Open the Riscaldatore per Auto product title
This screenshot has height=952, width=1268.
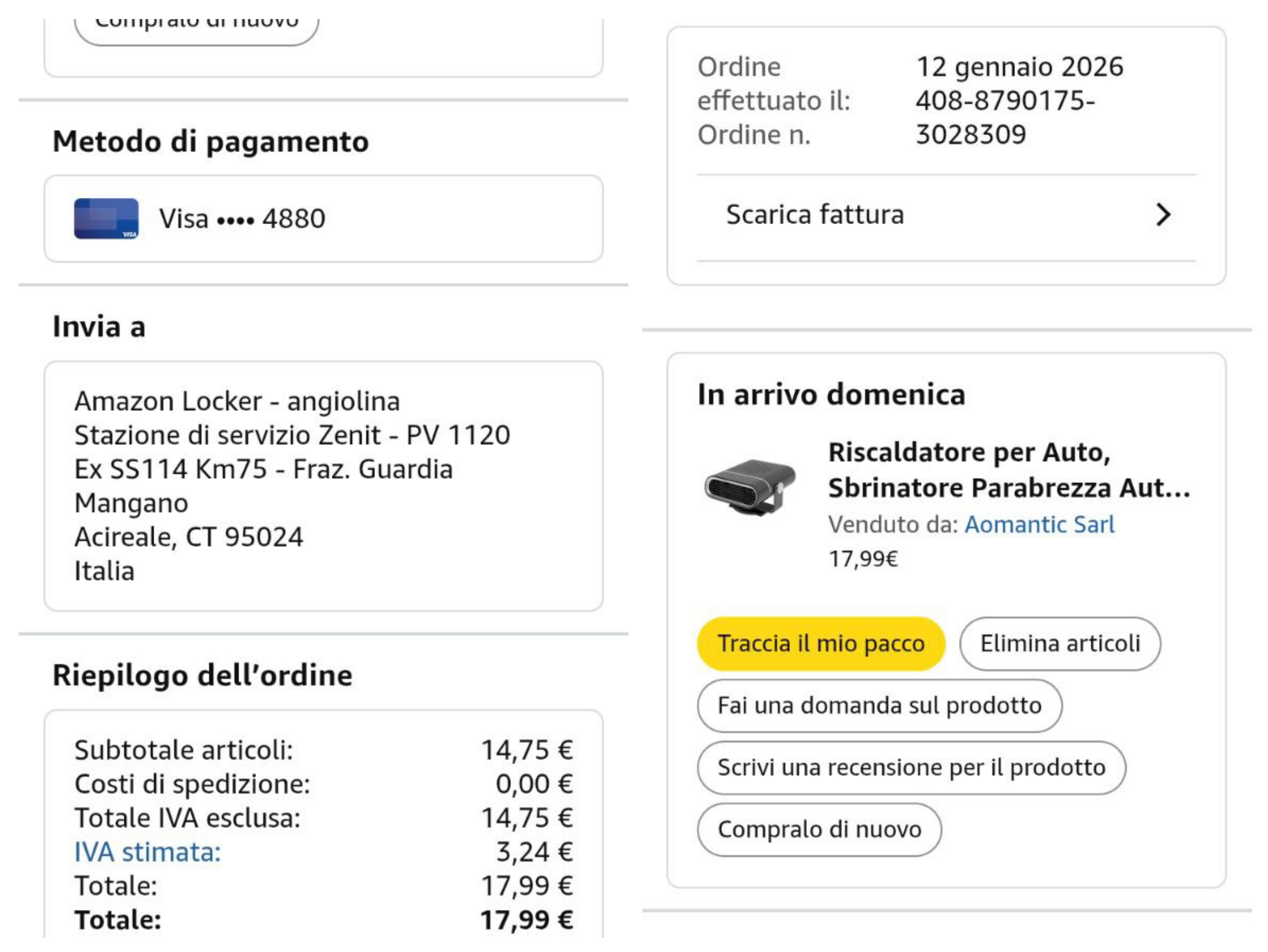pos(1009,470)
